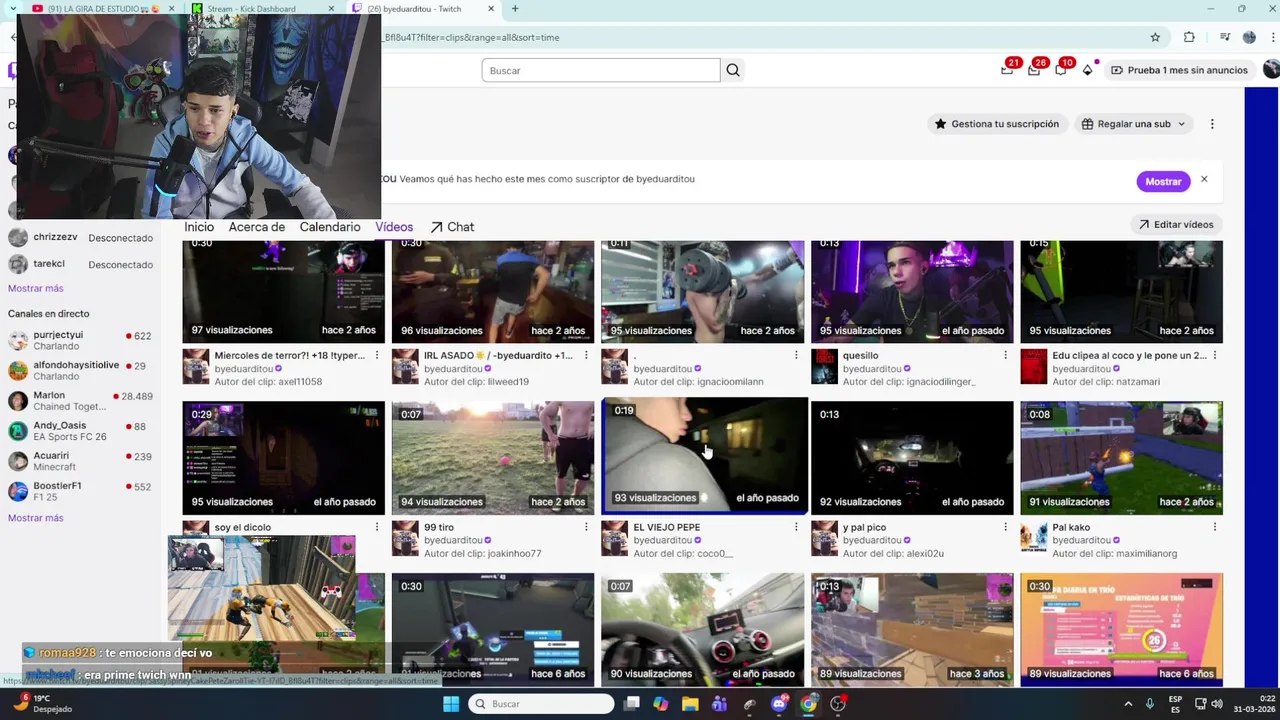Play the 'EL VIEJO PEPE' clip thumbnail
The image size is (1280, 720).
(704, 456)
